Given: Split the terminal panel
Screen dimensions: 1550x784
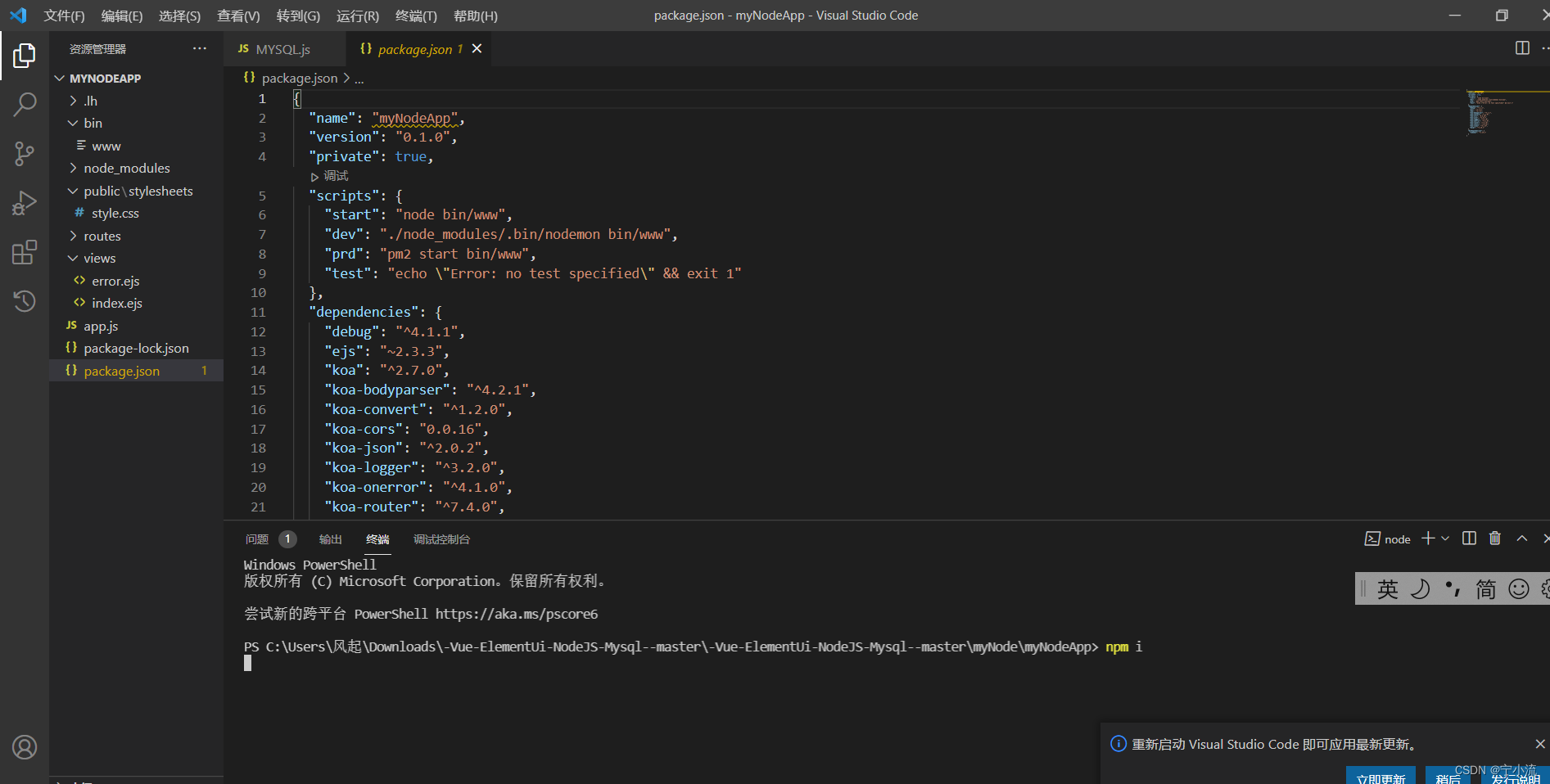Looking at the screenshot, I should click(1470, 538).
